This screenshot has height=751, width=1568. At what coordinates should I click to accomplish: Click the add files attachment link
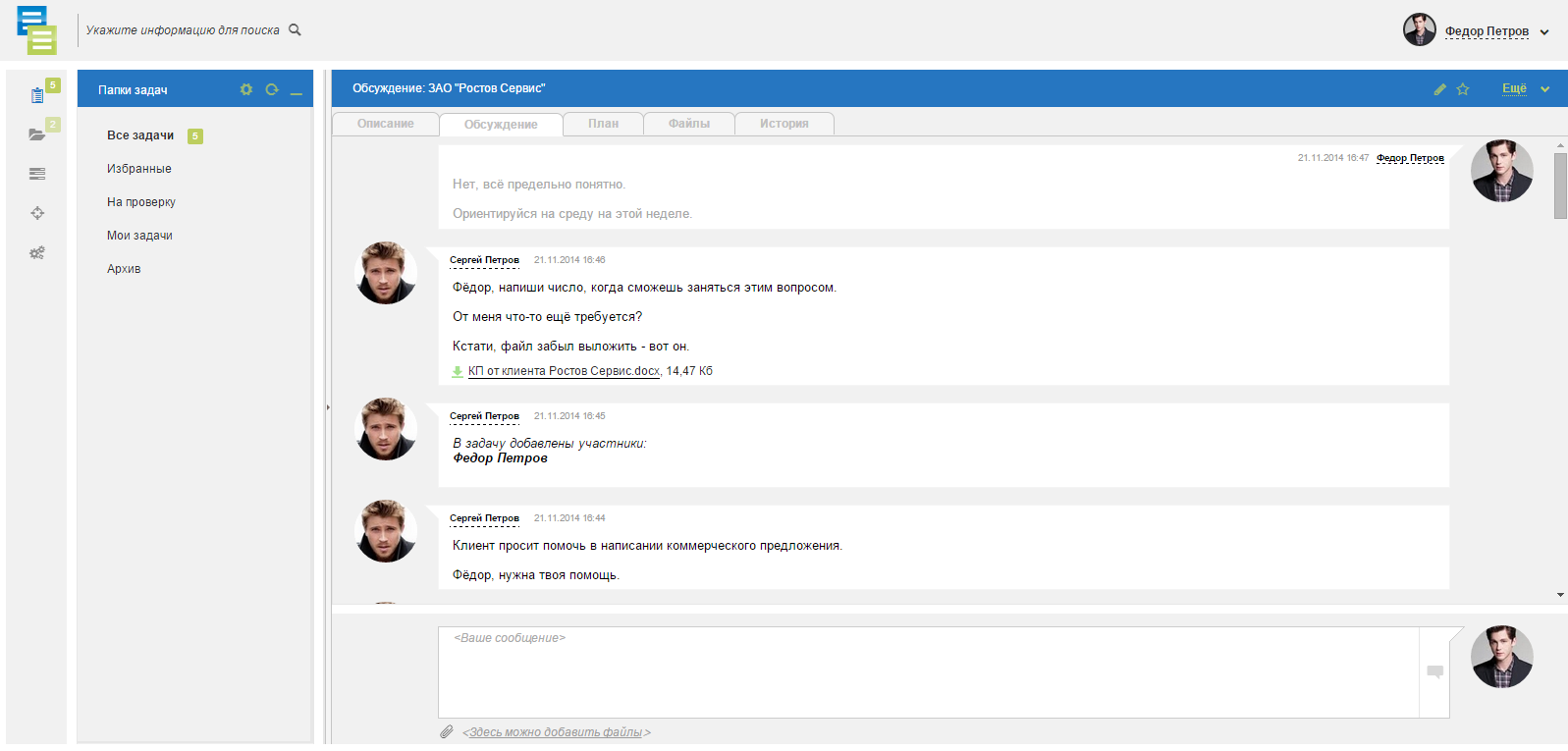pos(556,732)
